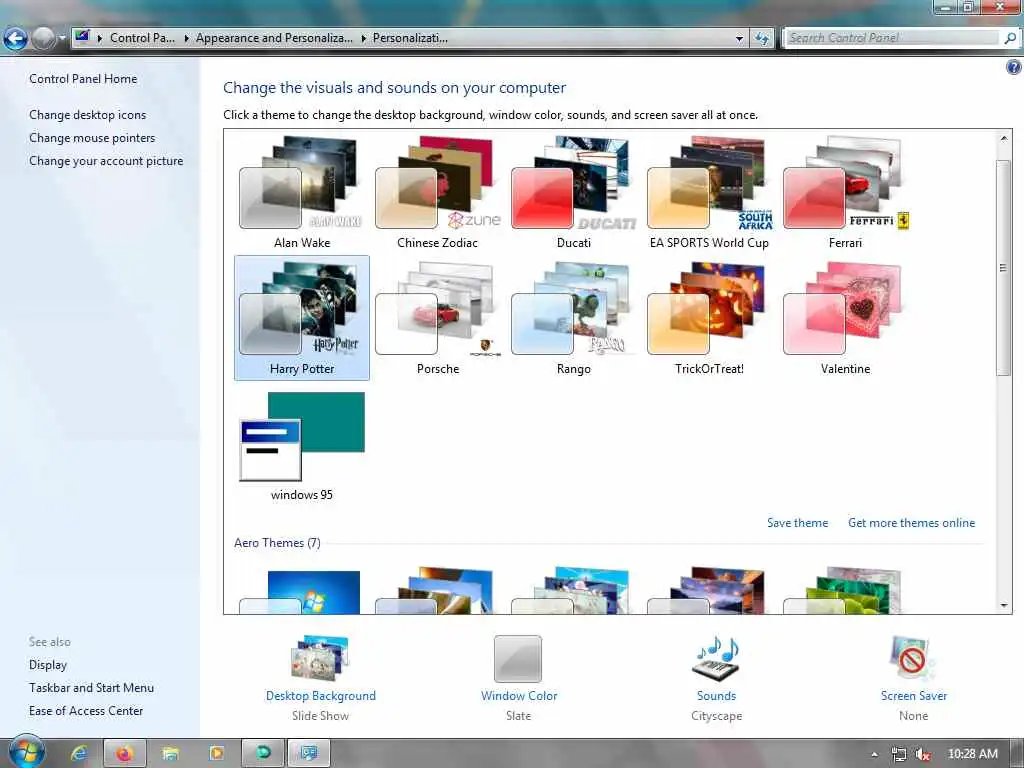This screenshot has height=768, width=1024.
Task: Open Ease of Access Center link
Action: click(86, 711)
